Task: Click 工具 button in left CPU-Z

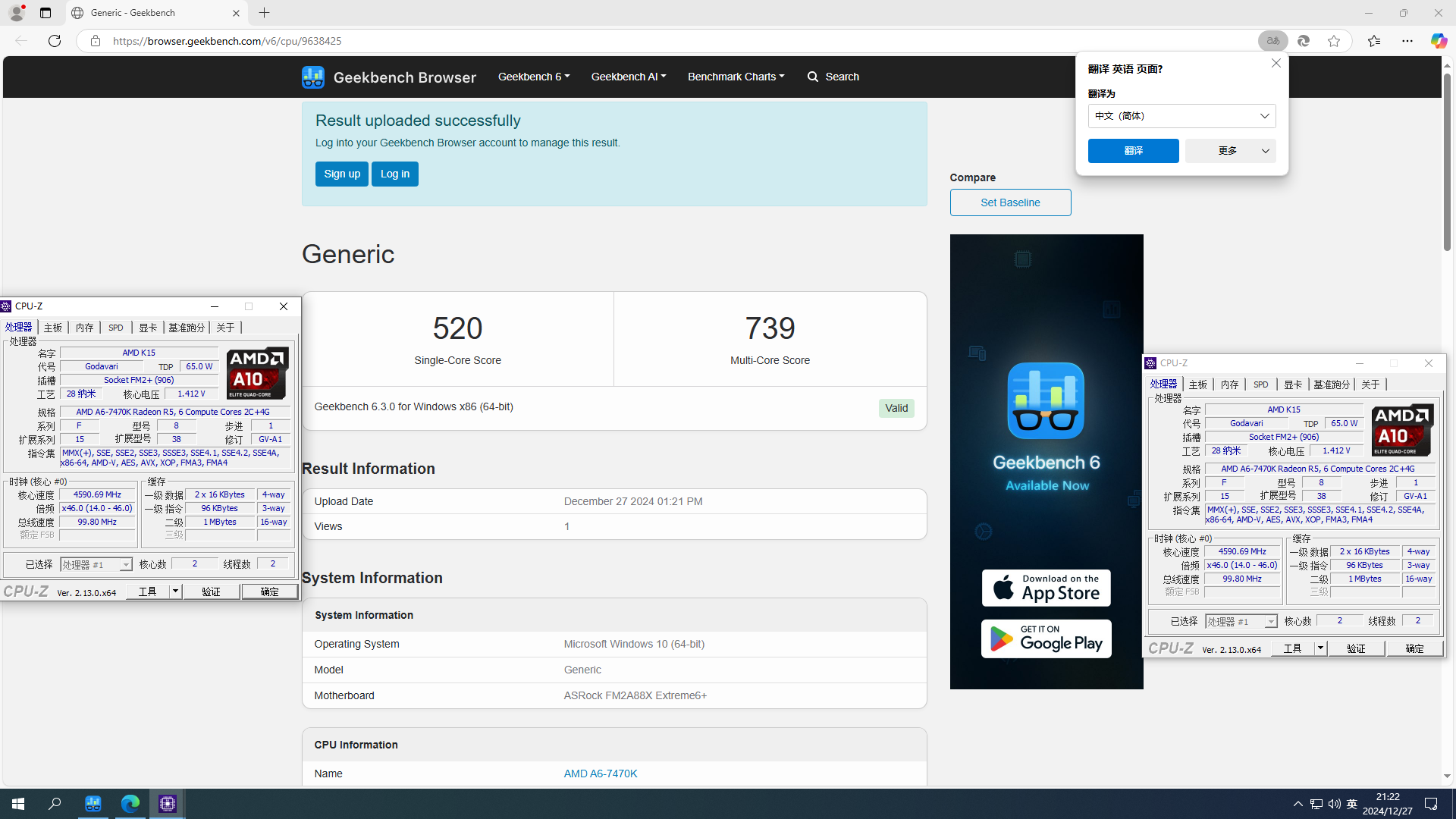Action: point(148,591)
